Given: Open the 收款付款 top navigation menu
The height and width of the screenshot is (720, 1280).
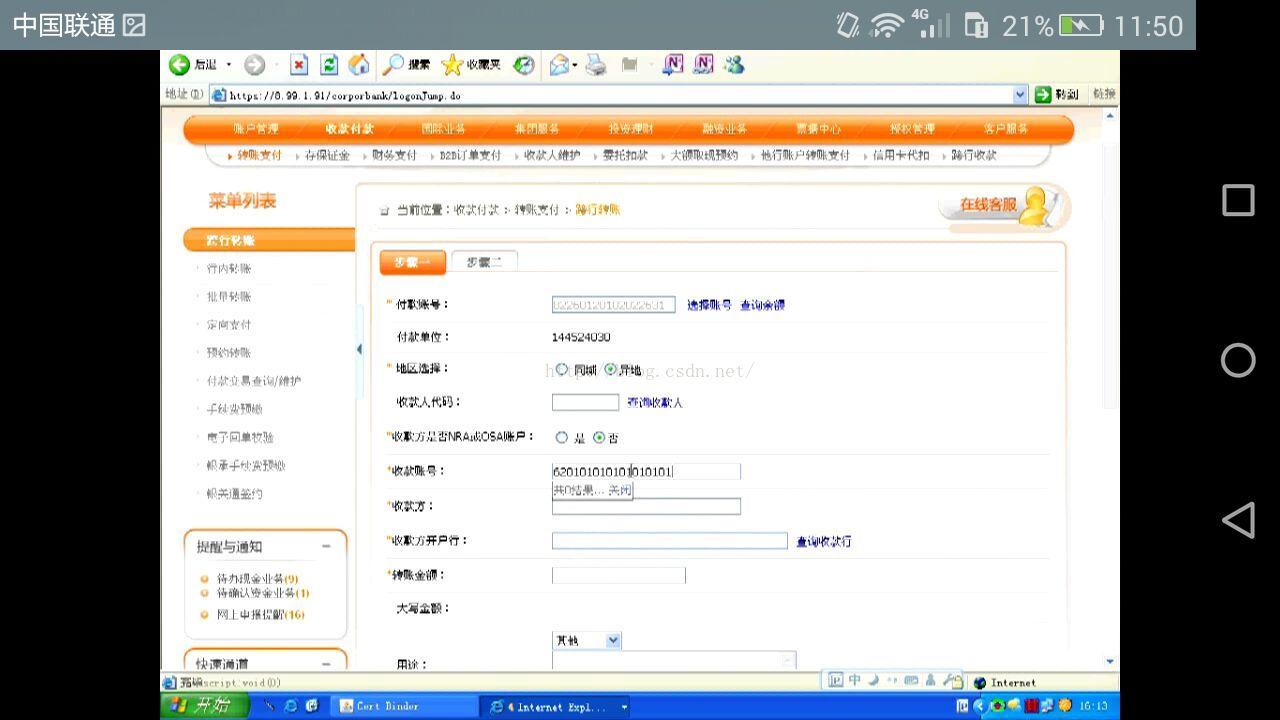Looking at the screenshot, I should click(x=349, y=129).
